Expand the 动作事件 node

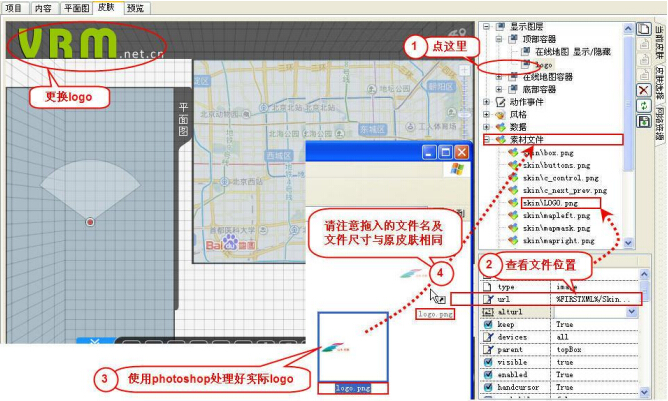[x=486, y=102]
